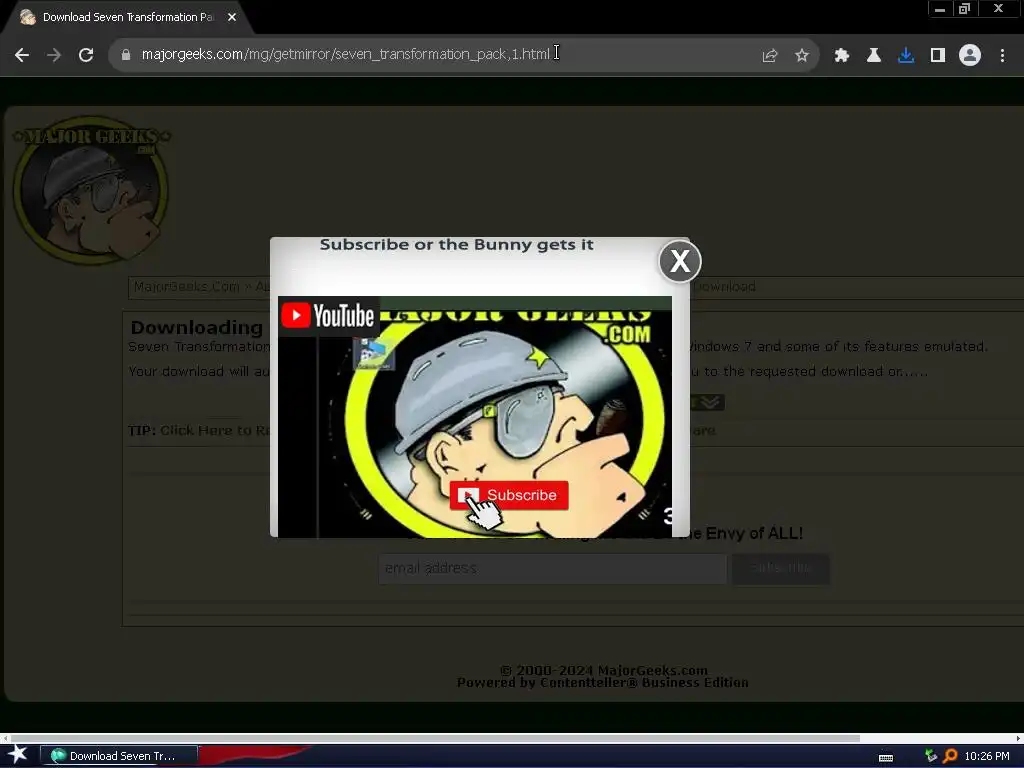Toggle the browser side panel icon

[938, 56]
